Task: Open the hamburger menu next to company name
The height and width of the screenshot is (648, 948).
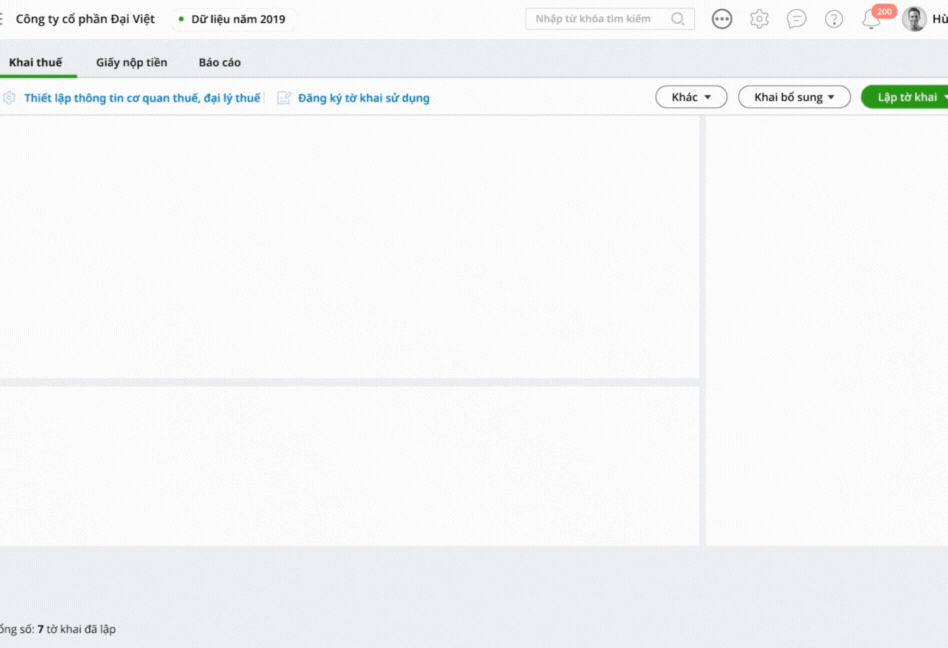Action: pos(2,19)
